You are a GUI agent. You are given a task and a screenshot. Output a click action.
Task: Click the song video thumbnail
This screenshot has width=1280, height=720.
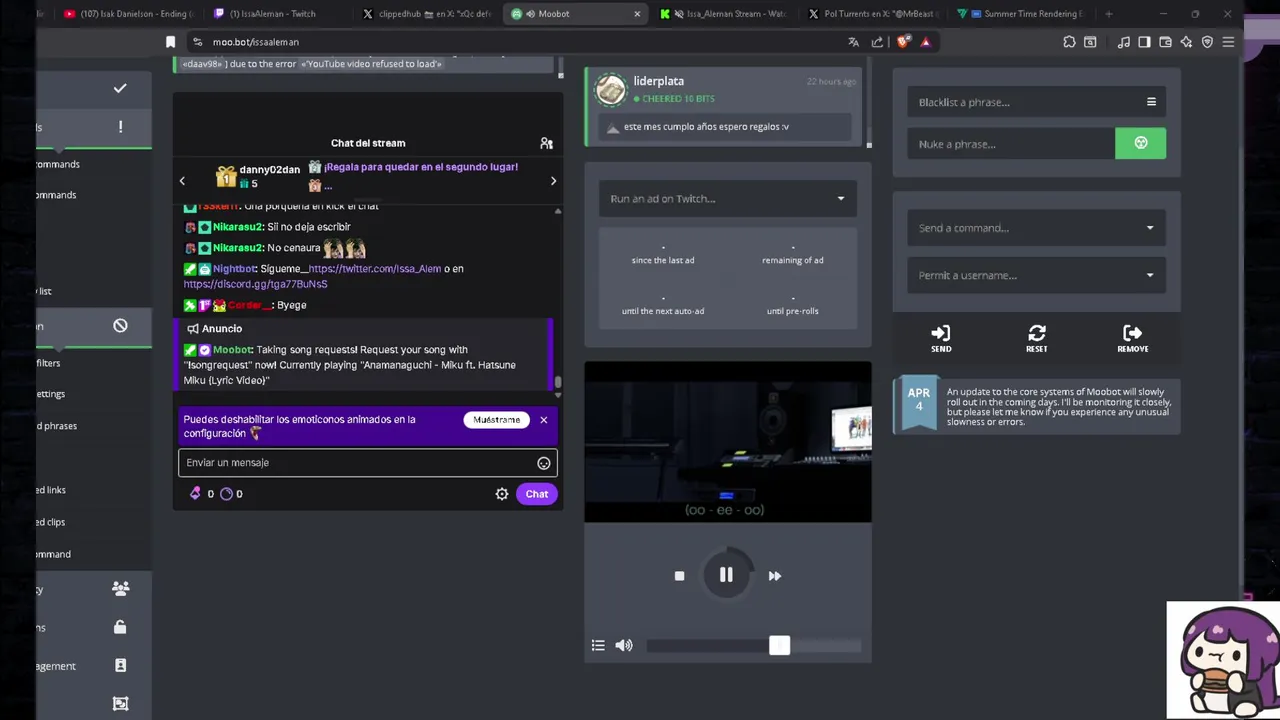(x=728, y=442)
